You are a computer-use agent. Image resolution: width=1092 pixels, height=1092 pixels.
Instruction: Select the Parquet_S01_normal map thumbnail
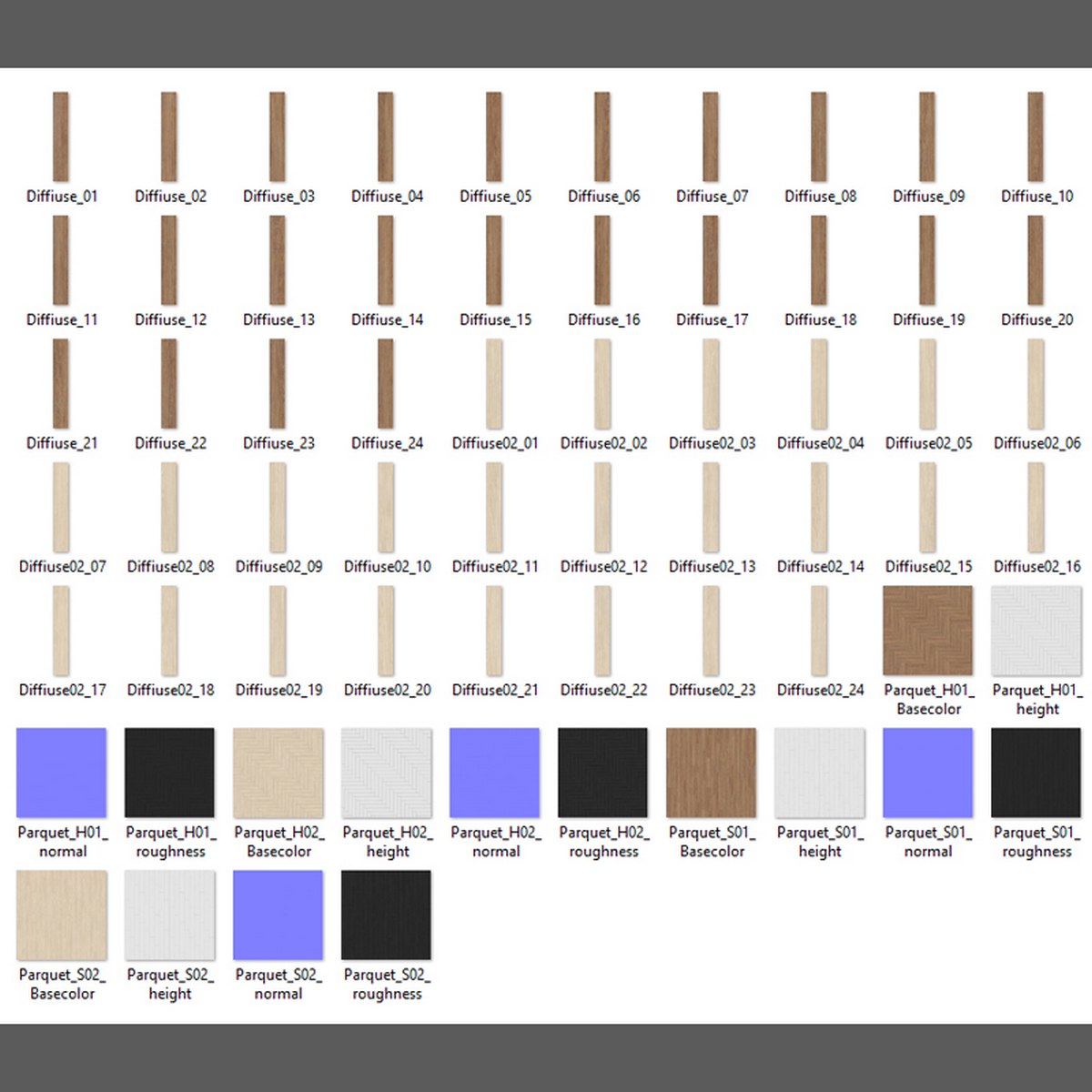(x=927, y=773)
